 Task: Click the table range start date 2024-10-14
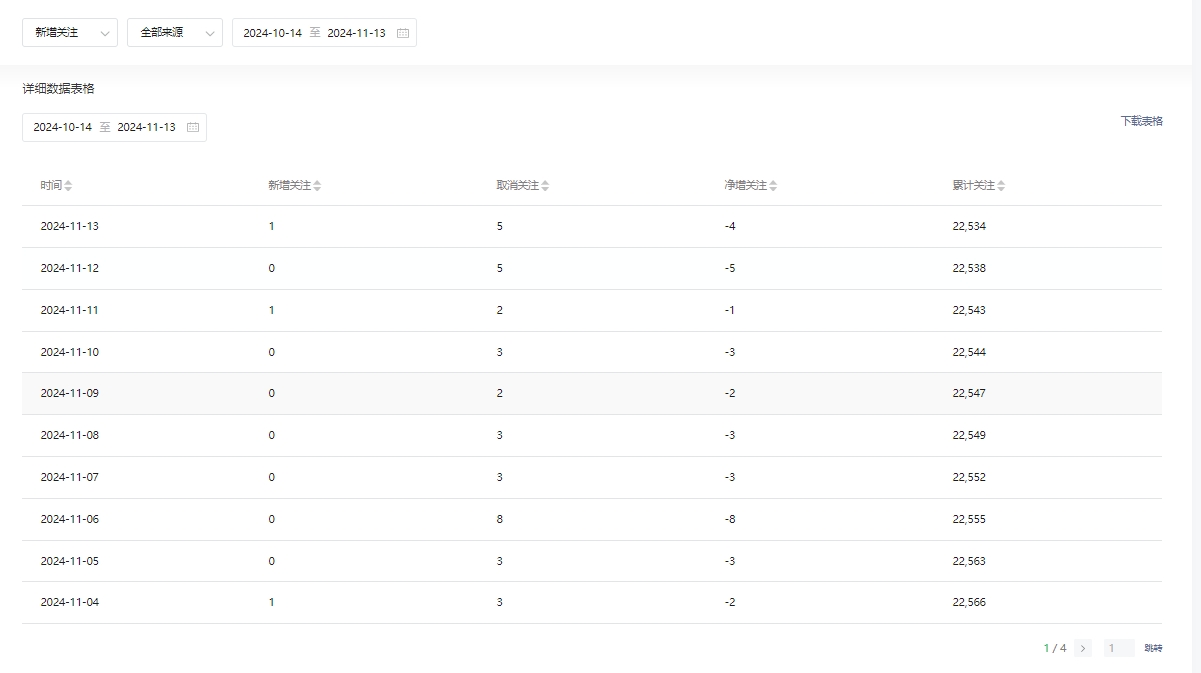62,128
